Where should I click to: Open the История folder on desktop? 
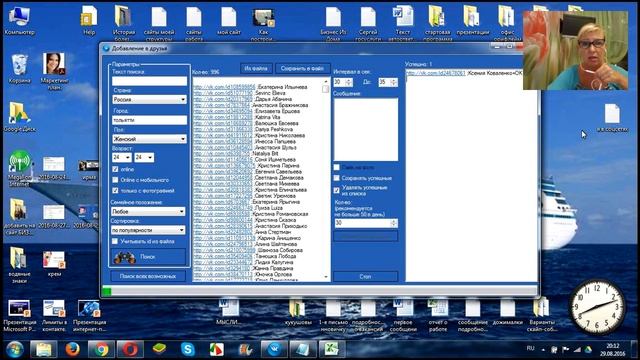pyautogui.click(x=124, y=22)
